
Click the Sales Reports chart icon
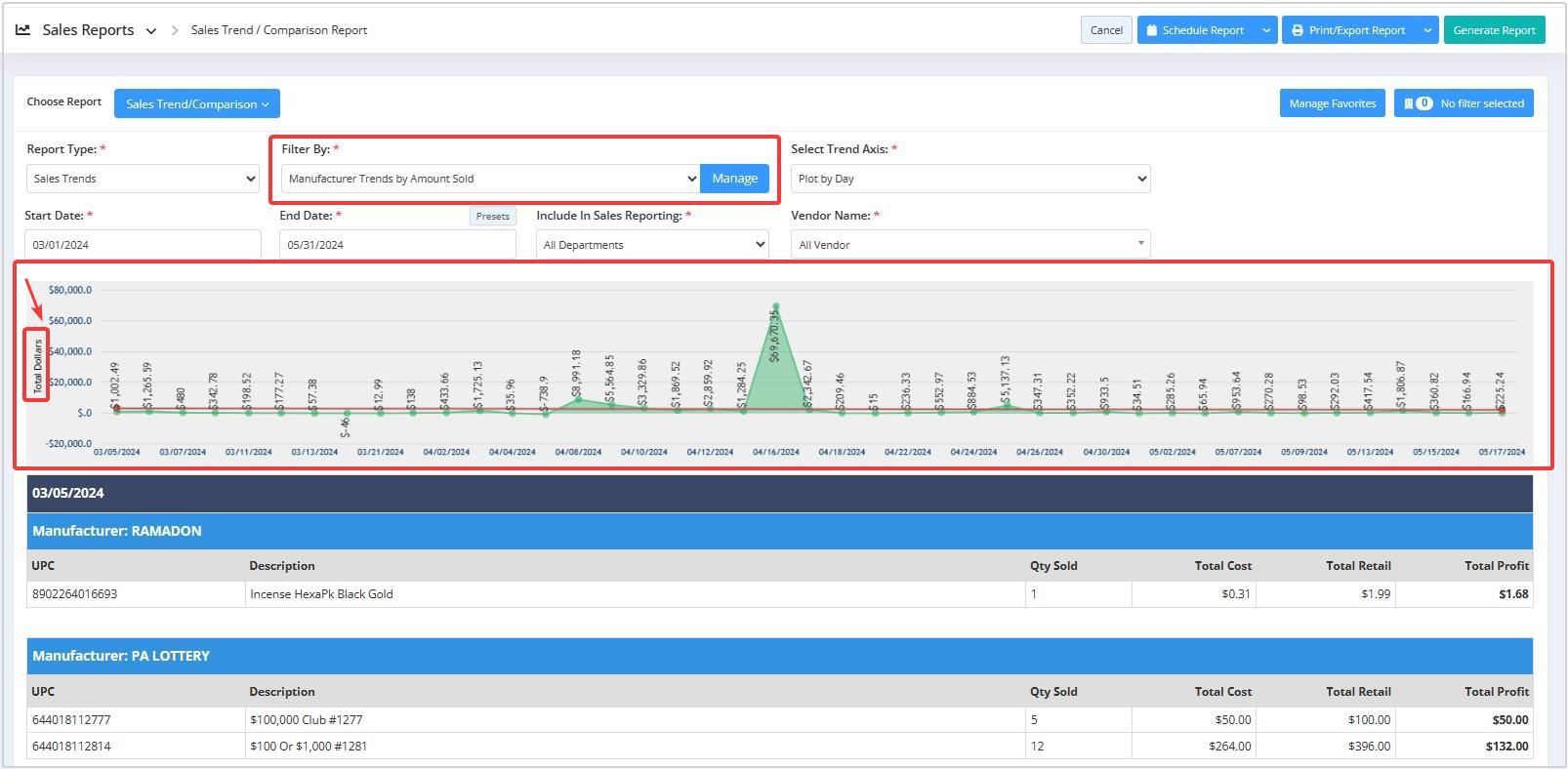pyautogui.click(x=23, y=30)
